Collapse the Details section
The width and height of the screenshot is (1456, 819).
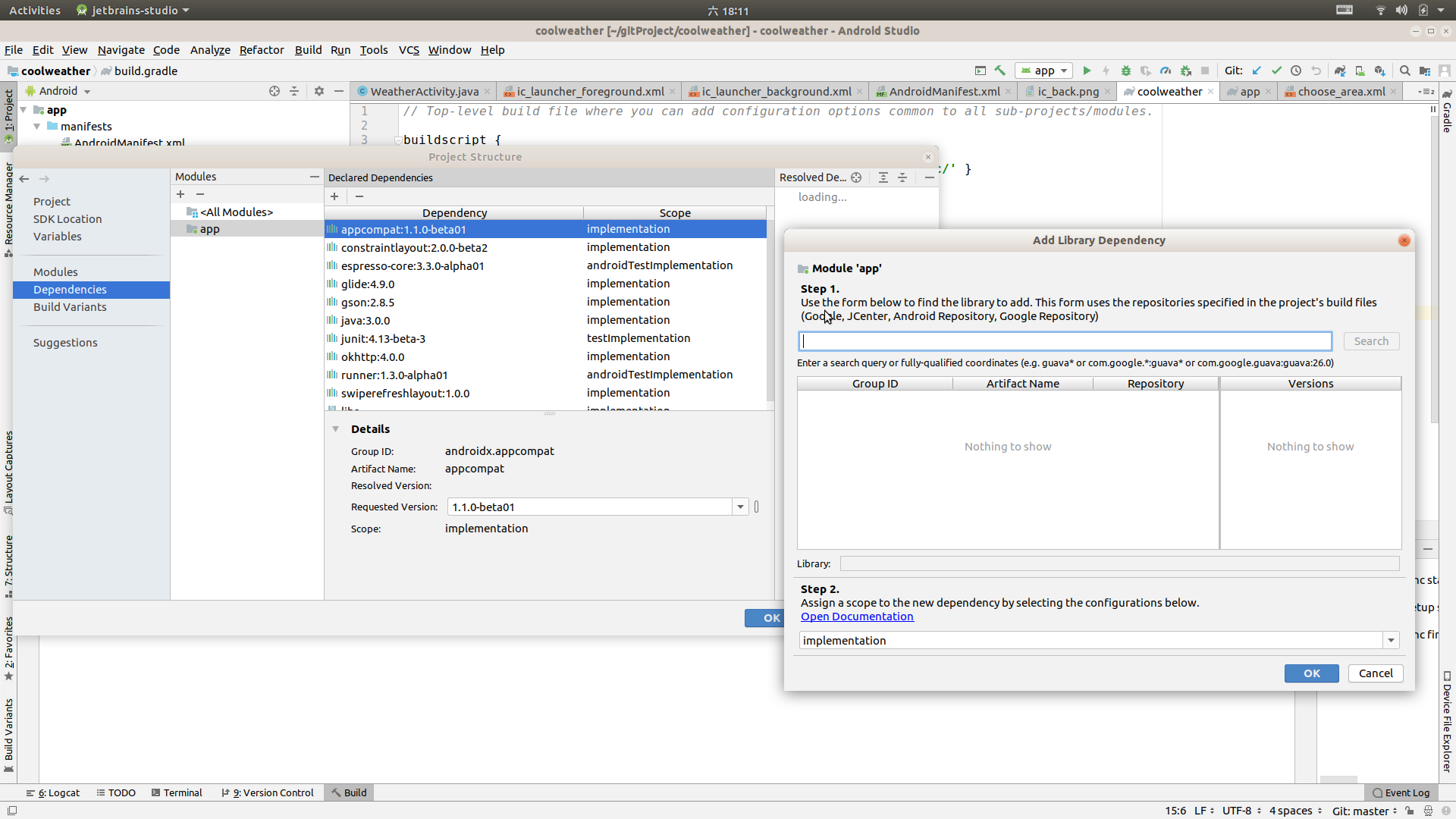(335, 429)
